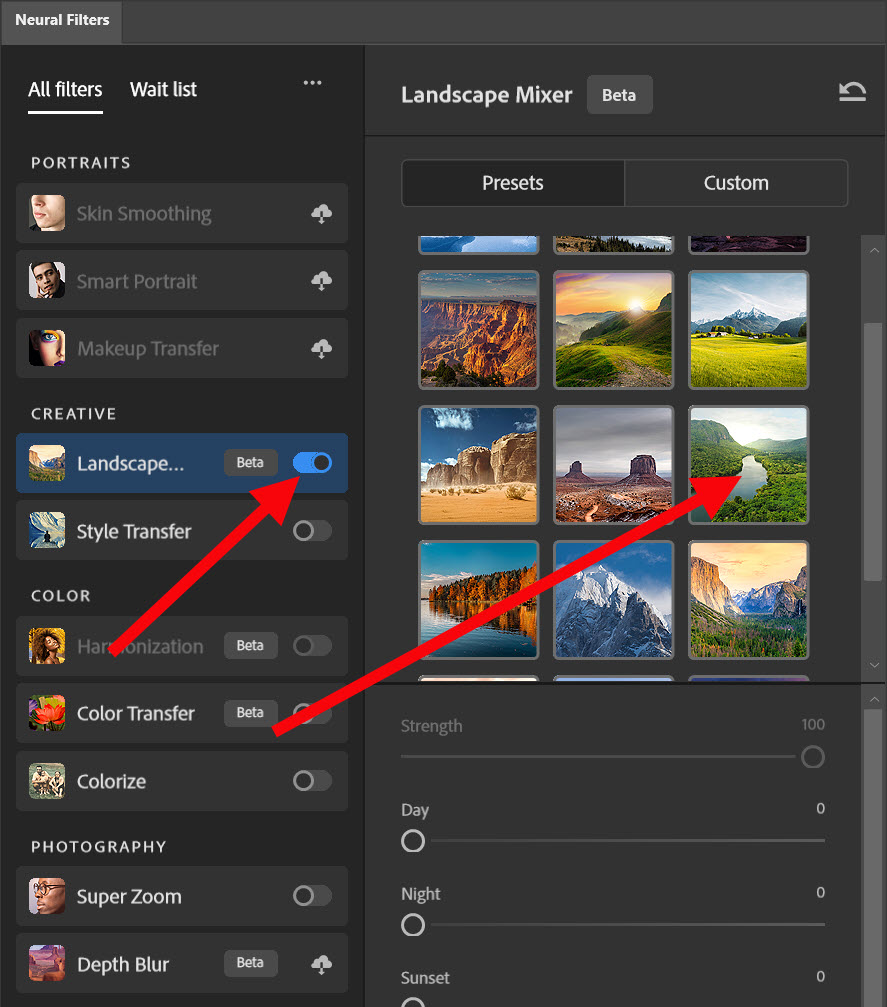The image size is (887, 1007).
Task: Click the Skin Smoothing face thumbnail icon
Action: coord(47,213)
